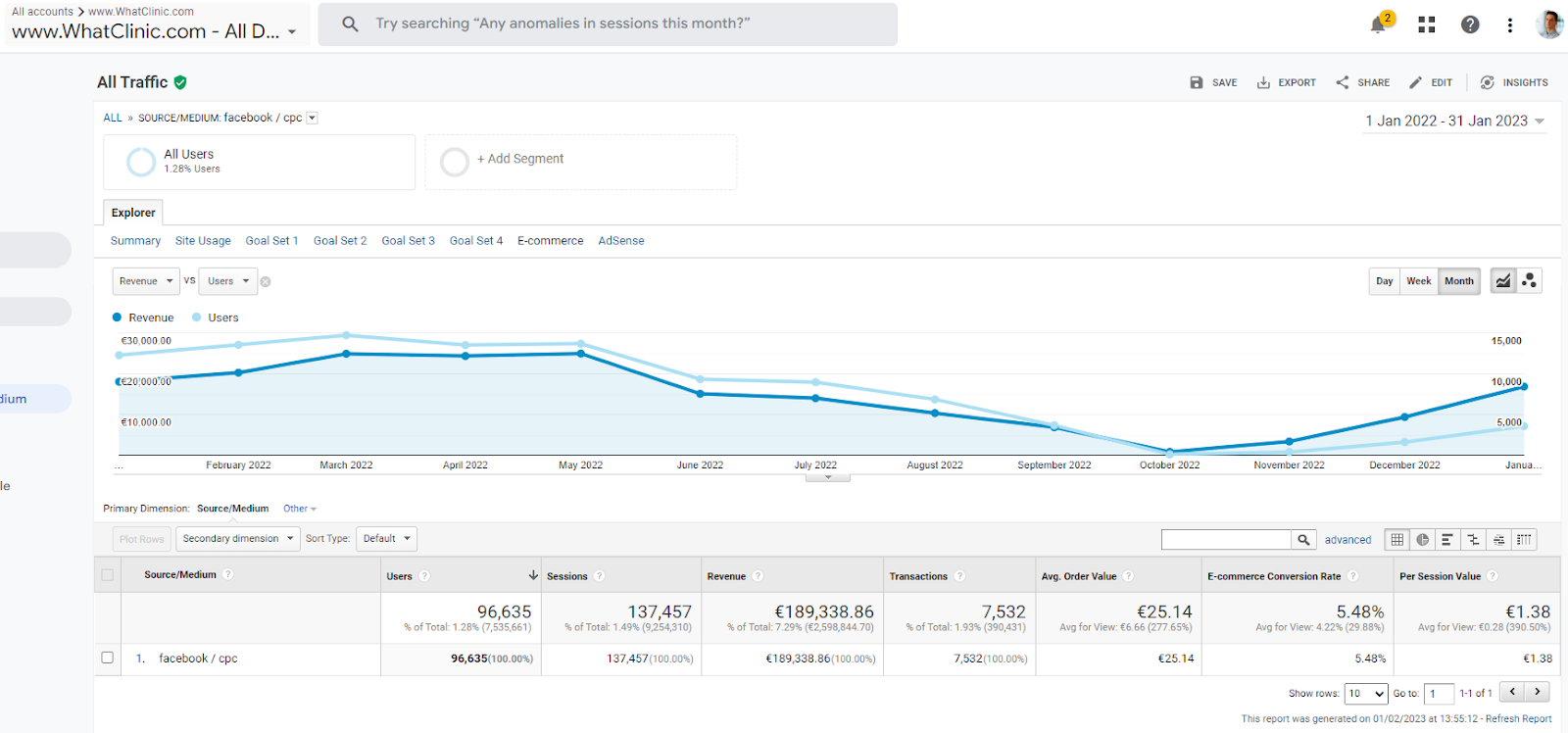Click the Refresh Report link
The height and width of the screenshot is (733, 1568).
click(x=1518, y=719)
